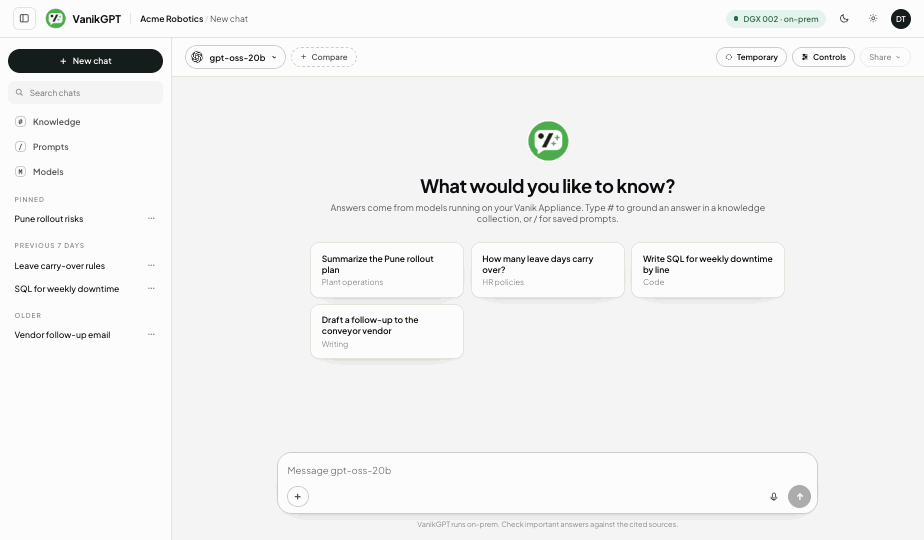Open more options for SQL for weekly downtime chat
Screen dimensions: 924x540
click(x=151, y=289)
